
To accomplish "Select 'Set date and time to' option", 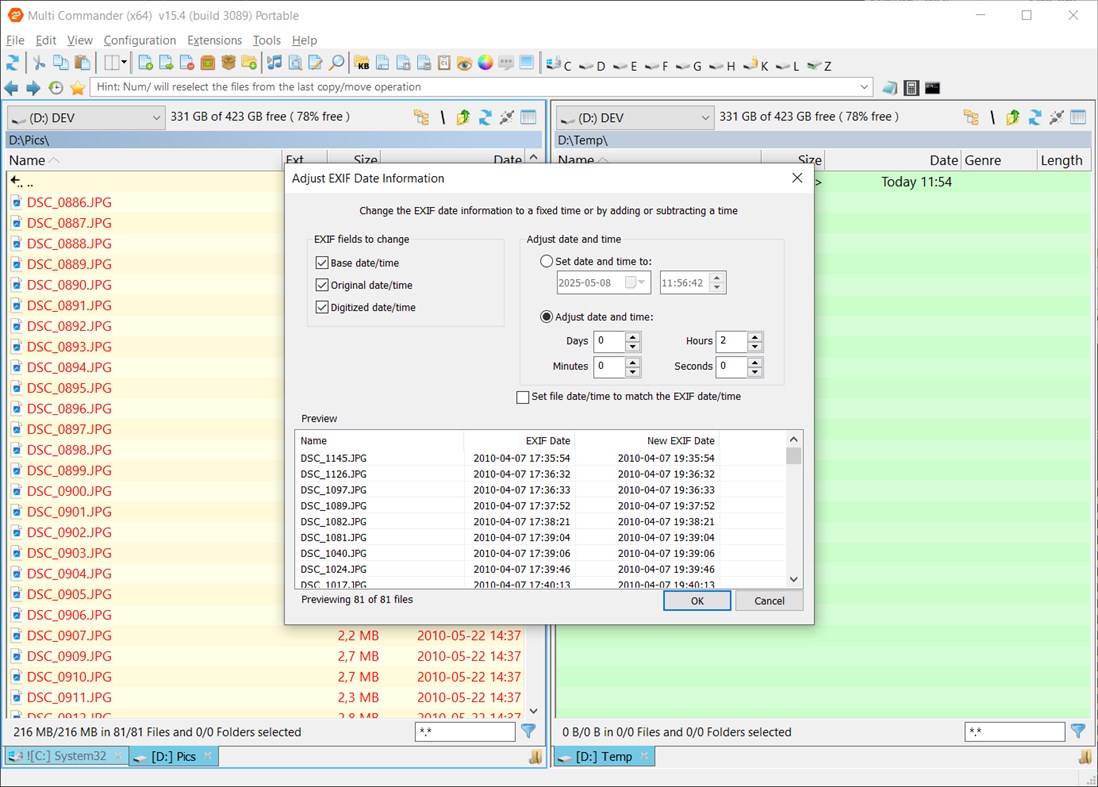I will 546,261.
